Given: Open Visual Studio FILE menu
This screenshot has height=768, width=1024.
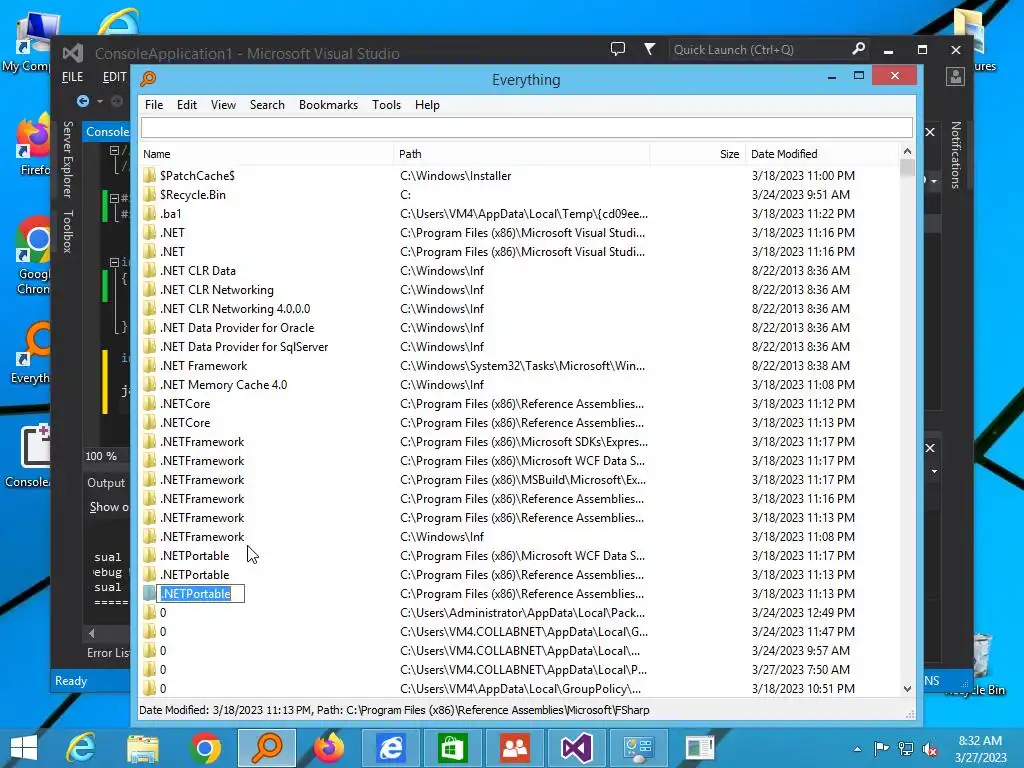Looking at the screenshot, I should coord(72,77).
